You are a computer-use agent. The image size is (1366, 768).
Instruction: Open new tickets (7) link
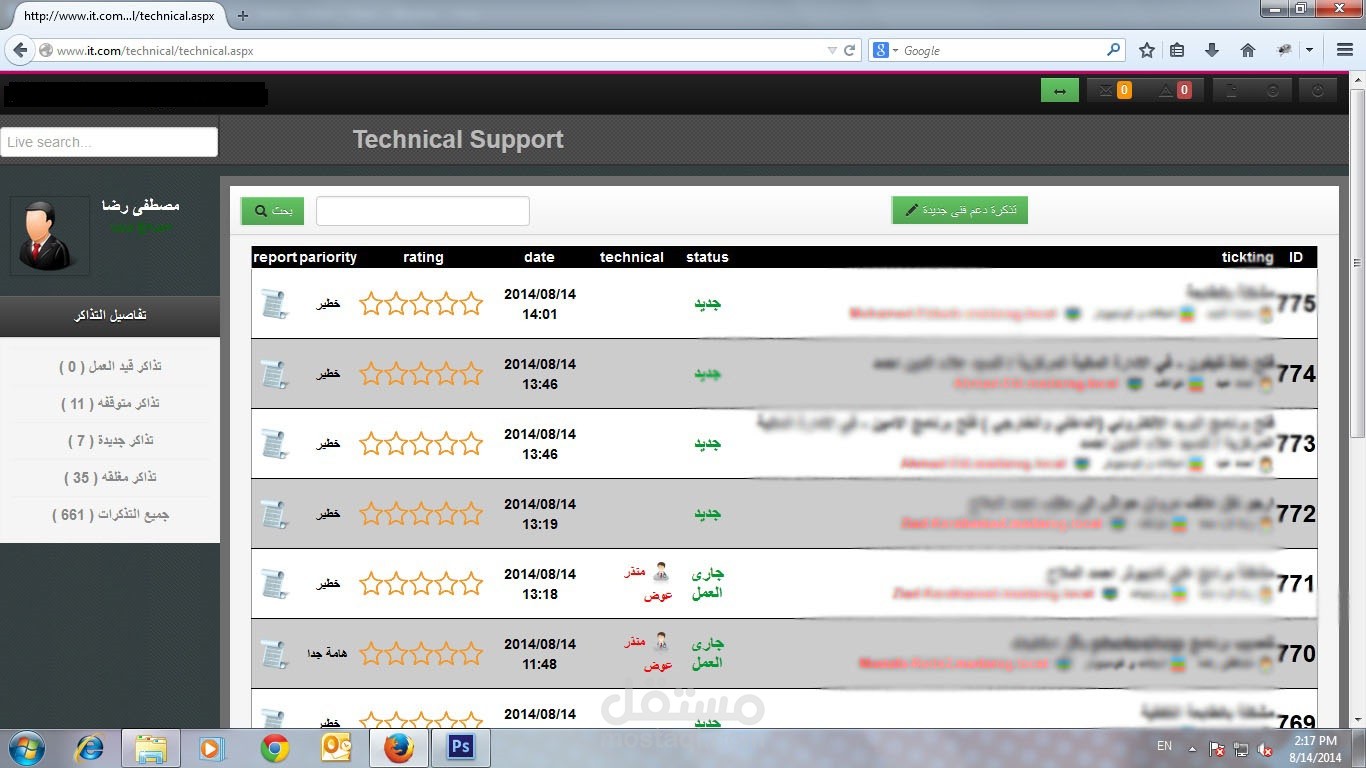click(110, 441)
